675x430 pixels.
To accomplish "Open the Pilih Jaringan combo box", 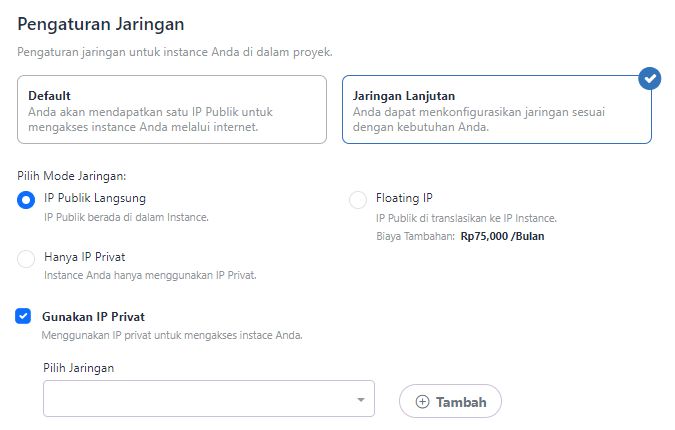I will [x=200, y=399].
